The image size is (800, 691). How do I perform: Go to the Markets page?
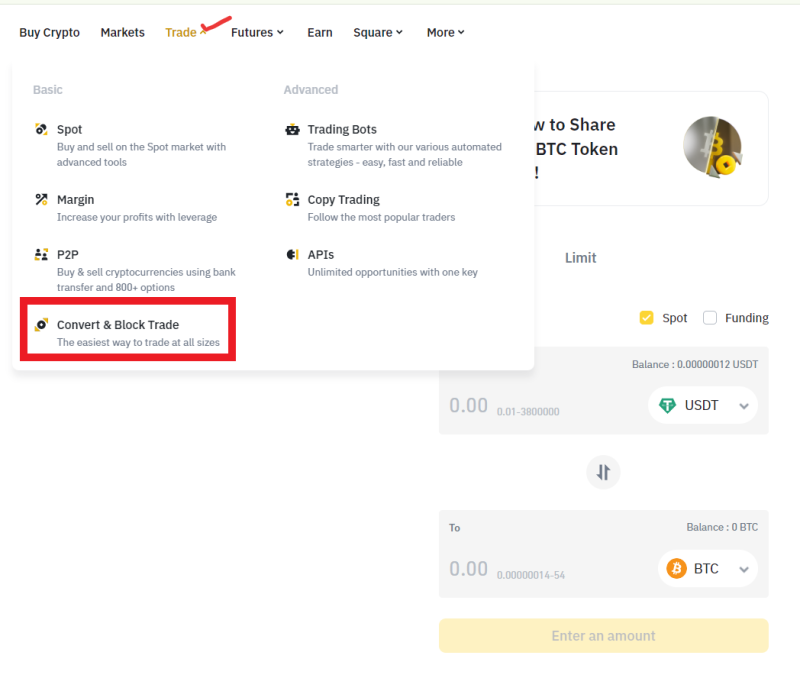pyautogui.click(x=122, y=33)
